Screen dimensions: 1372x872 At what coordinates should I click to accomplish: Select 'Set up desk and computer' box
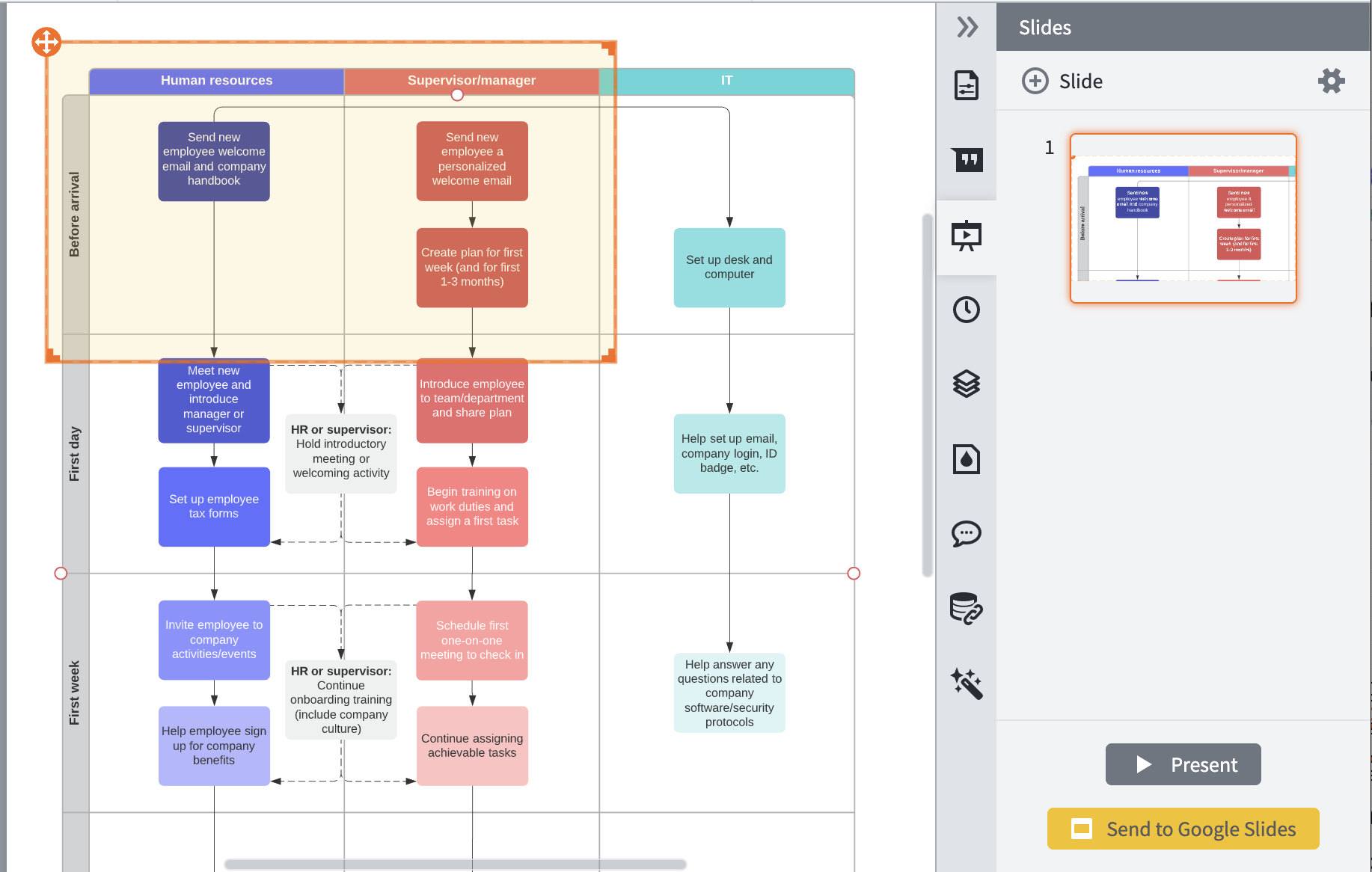tap(729, 268)
